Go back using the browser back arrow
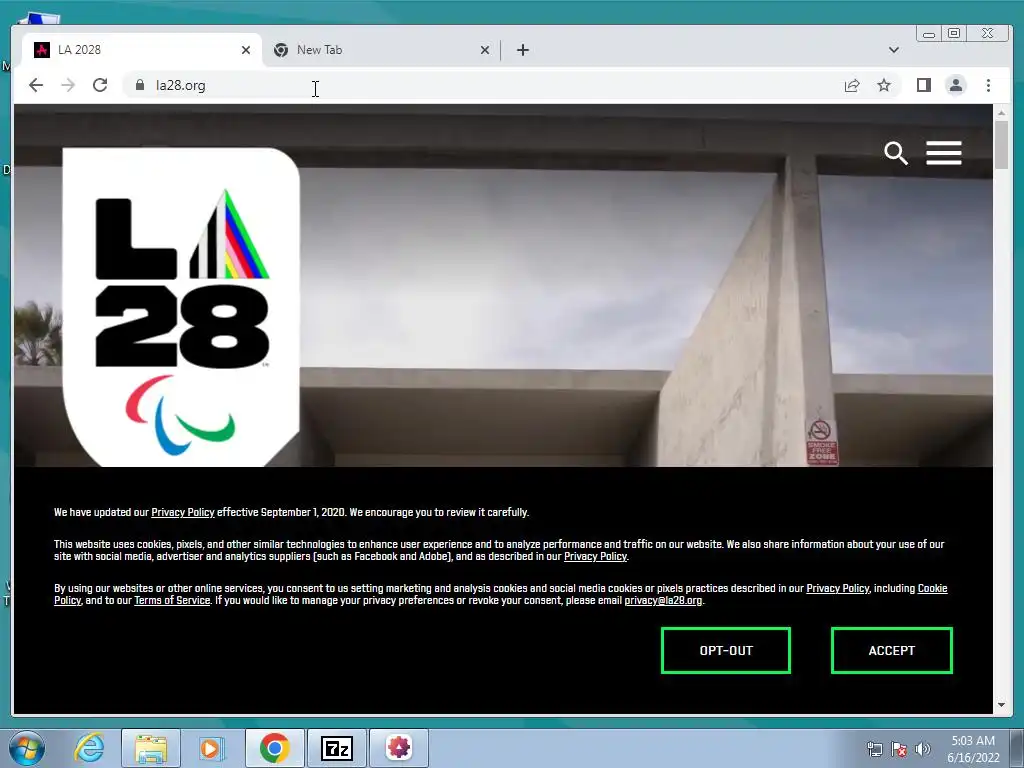The image size is (1024, 768). [x=36, y=85]
